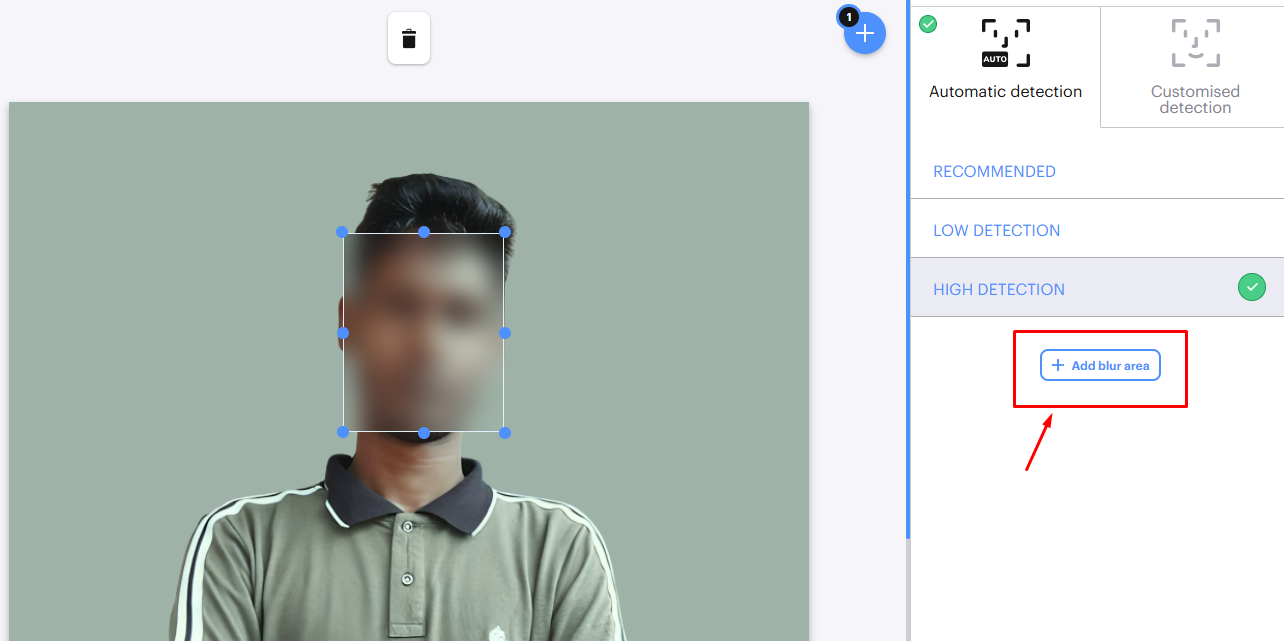This screenshot has height=641, width=1284.
Task: Expand the LOW DETECTION section
Action: coord(996,230)
